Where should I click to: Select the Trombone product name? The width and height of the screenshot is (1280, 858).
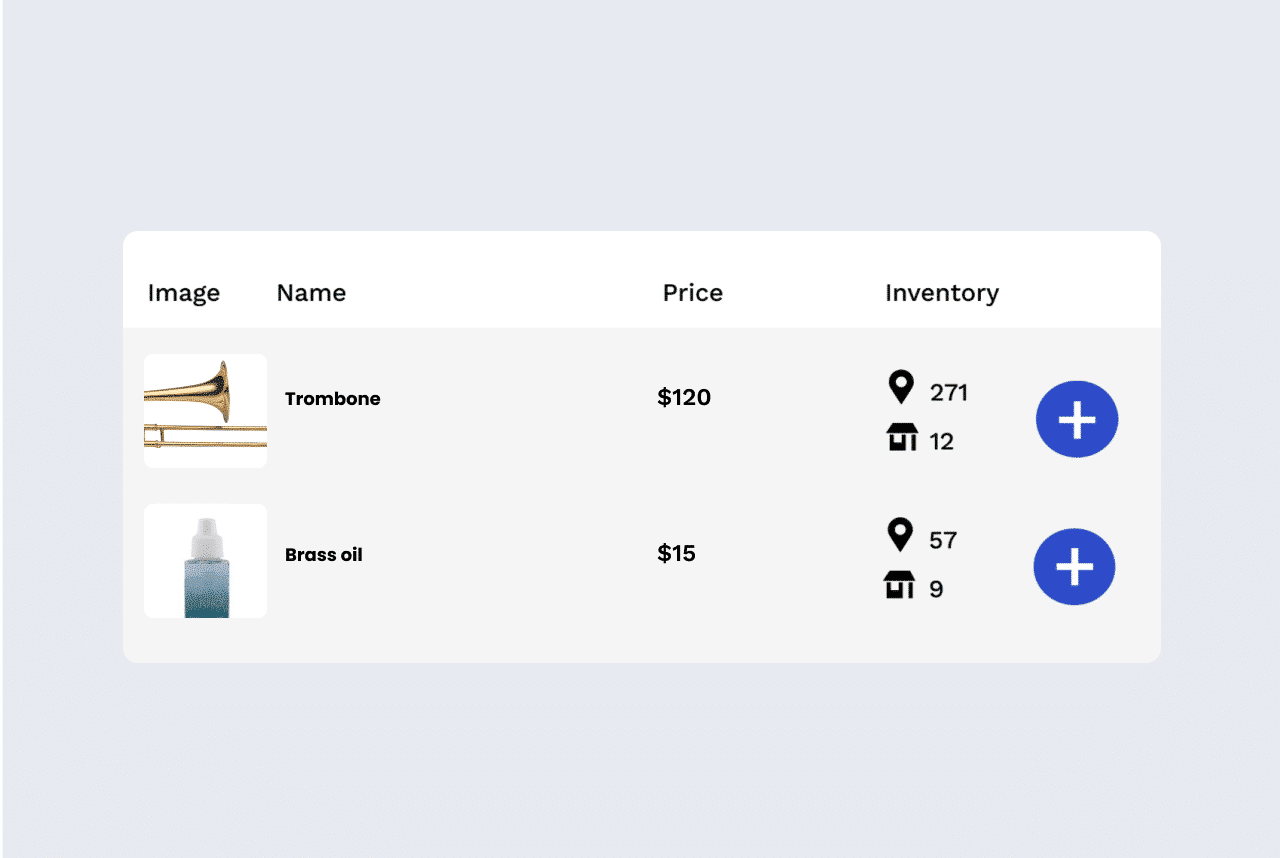click(332, 399)
